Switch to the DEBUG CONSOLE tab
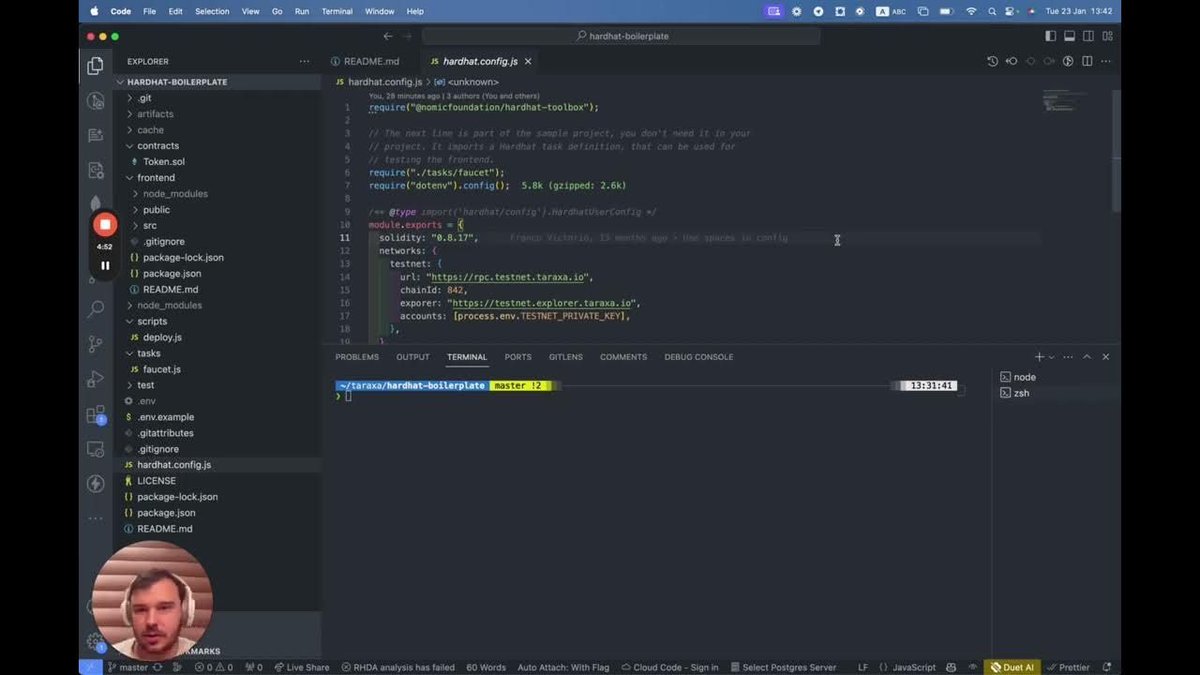The height and width of the screenshot is (675, 1200). 699,357
